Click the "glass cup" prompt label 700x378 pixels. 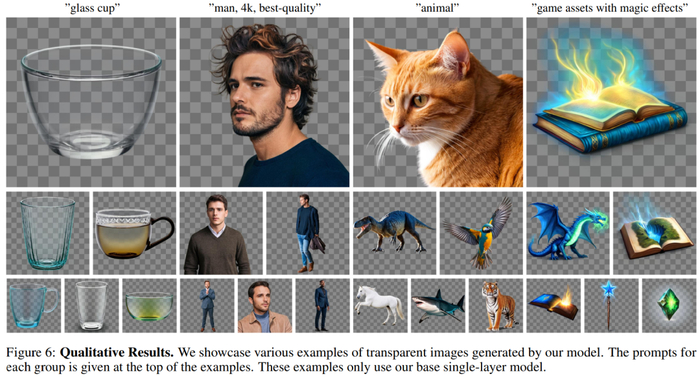92,8
